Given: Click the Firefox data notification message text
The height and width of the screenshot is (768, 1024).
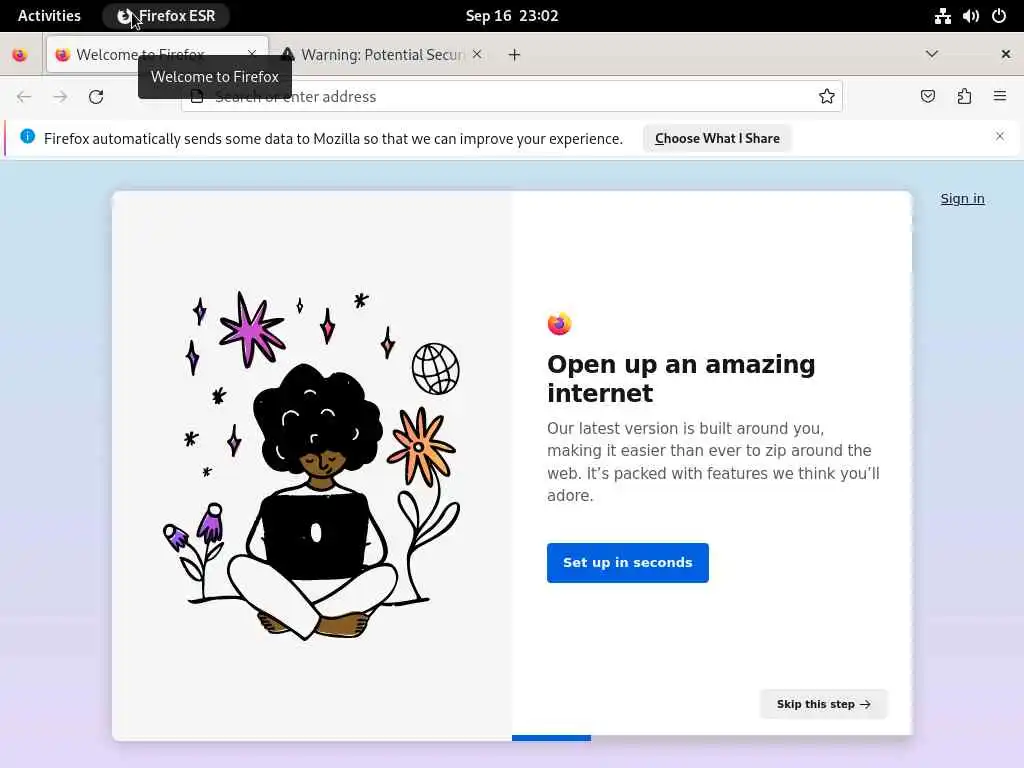Looking at the screenshot, I should (x=333, y=138).
